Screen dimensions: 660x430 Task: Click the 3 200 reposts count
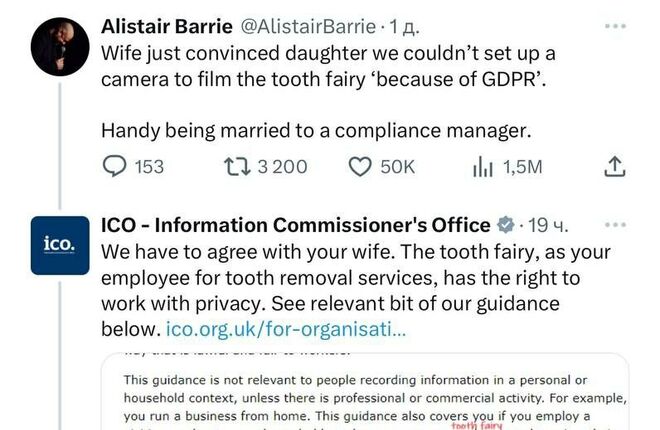coord(282,166)
